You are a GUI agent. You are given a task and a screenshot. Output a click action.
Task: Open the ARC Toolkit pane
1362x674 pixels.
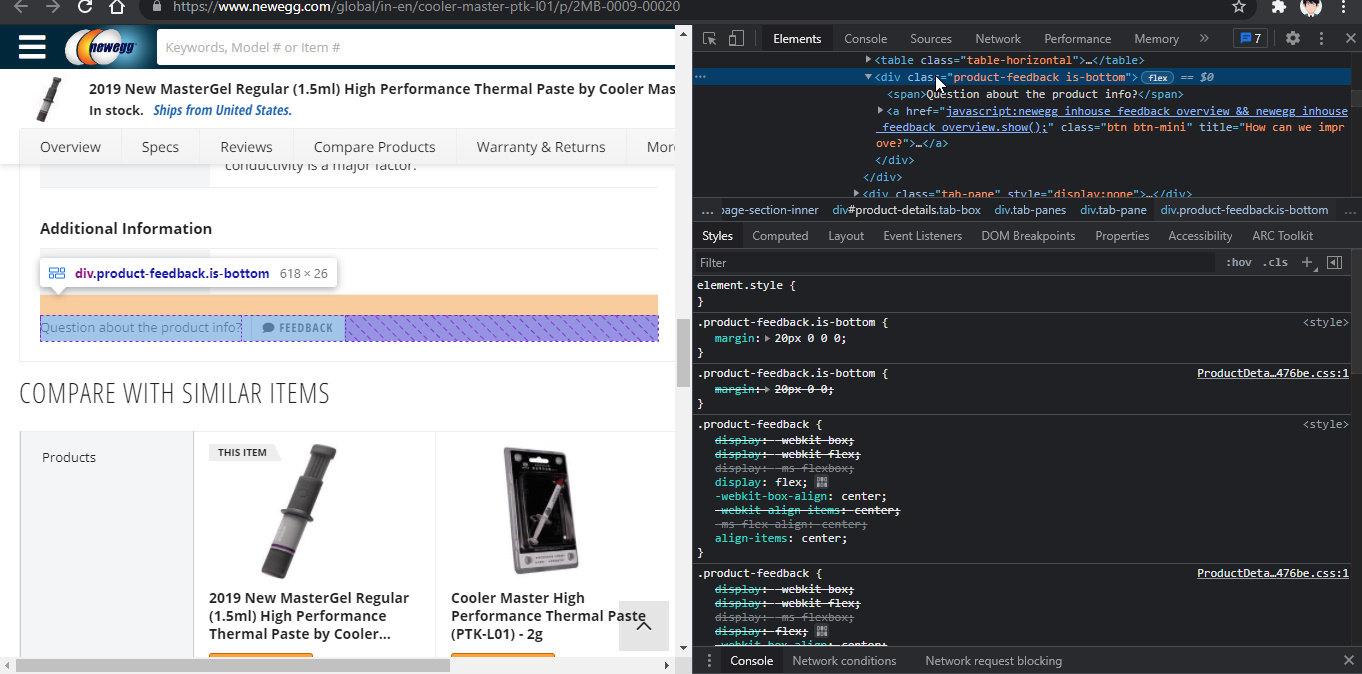(x=1282, y=236)
